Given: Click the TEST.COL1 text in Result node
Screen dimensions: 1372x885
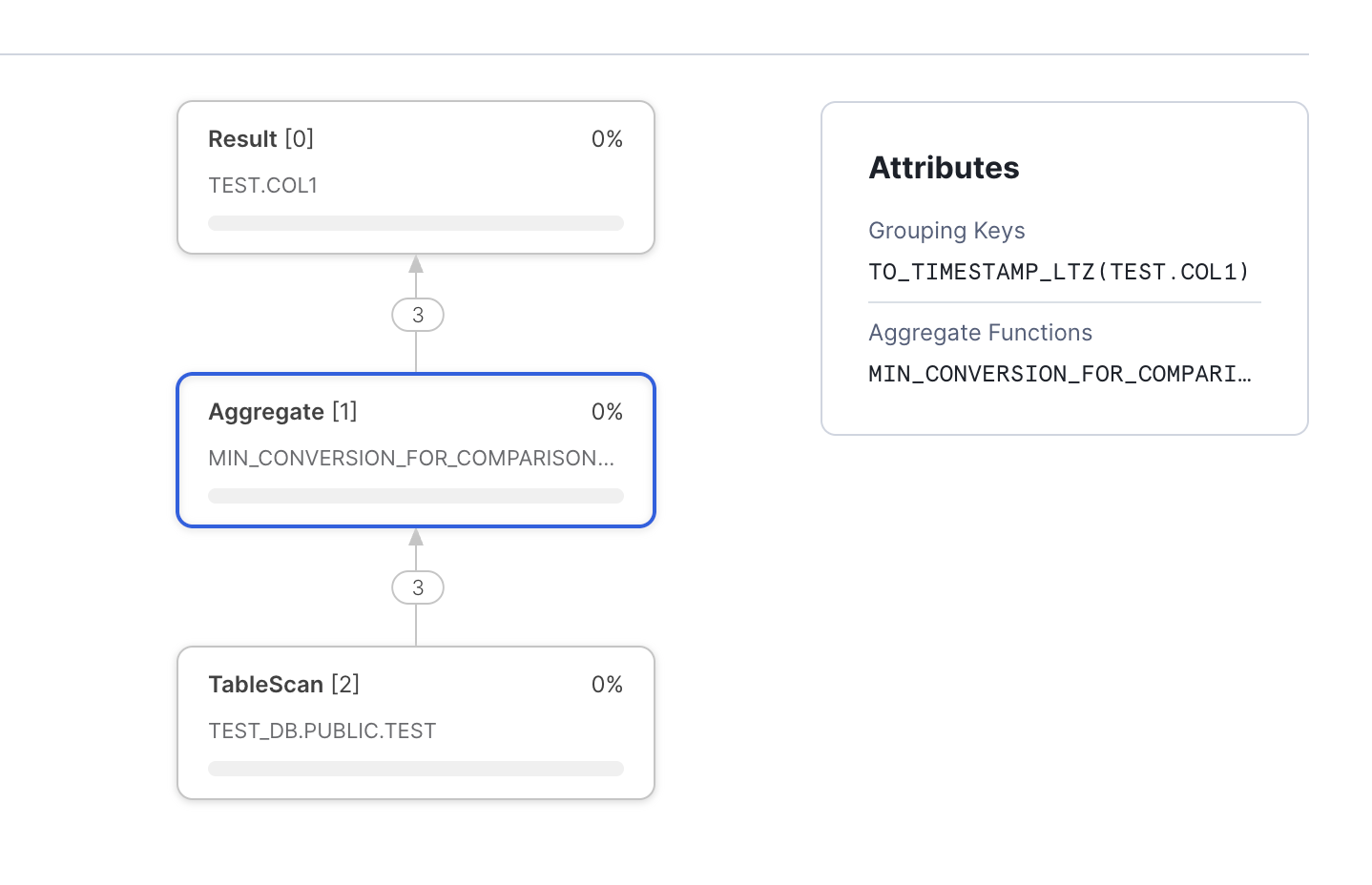Looking at the screenshot, I should 262,185.
